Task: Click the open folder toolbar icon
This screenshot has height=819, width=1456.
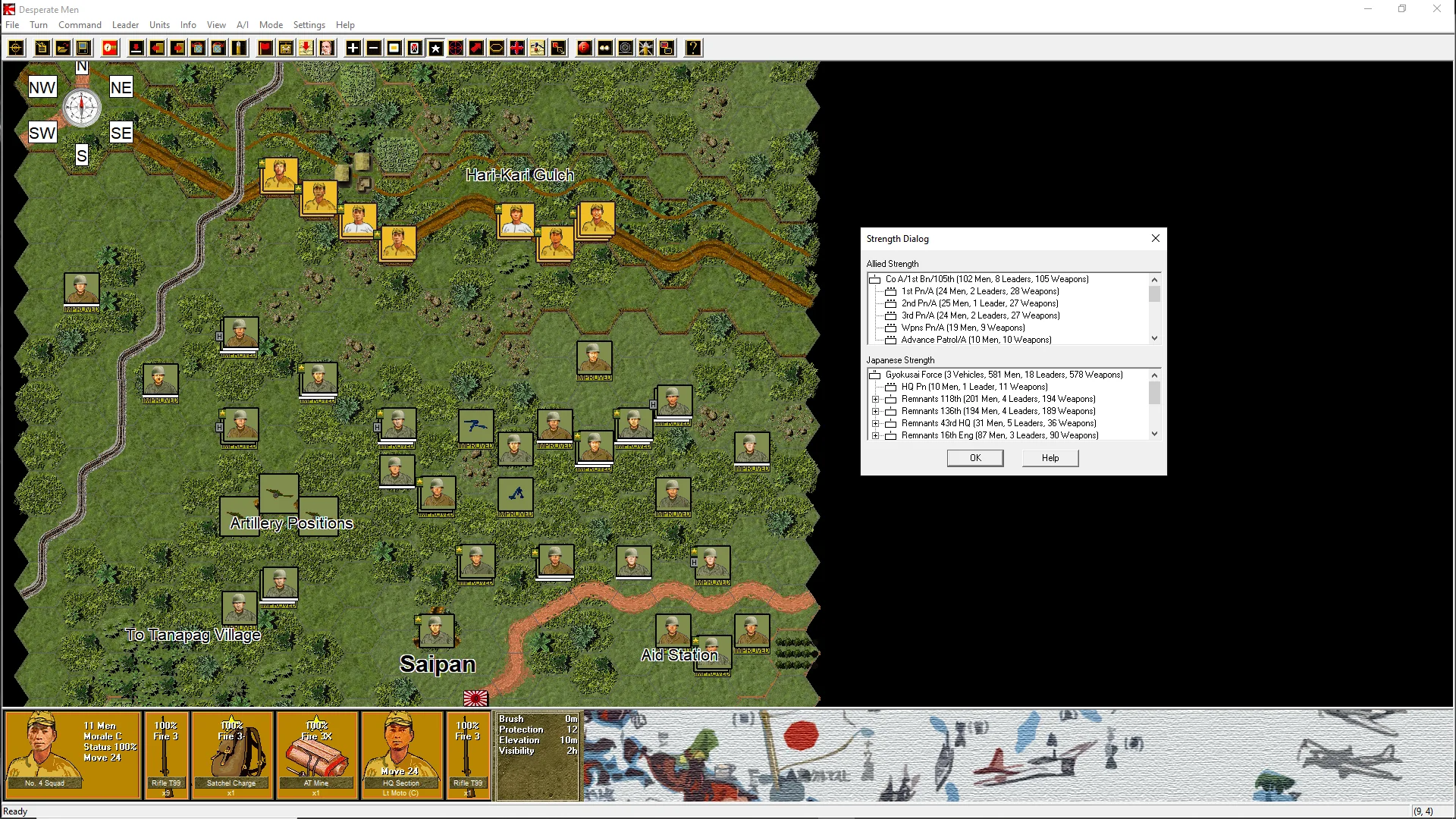Action: [x=63, y=49]
